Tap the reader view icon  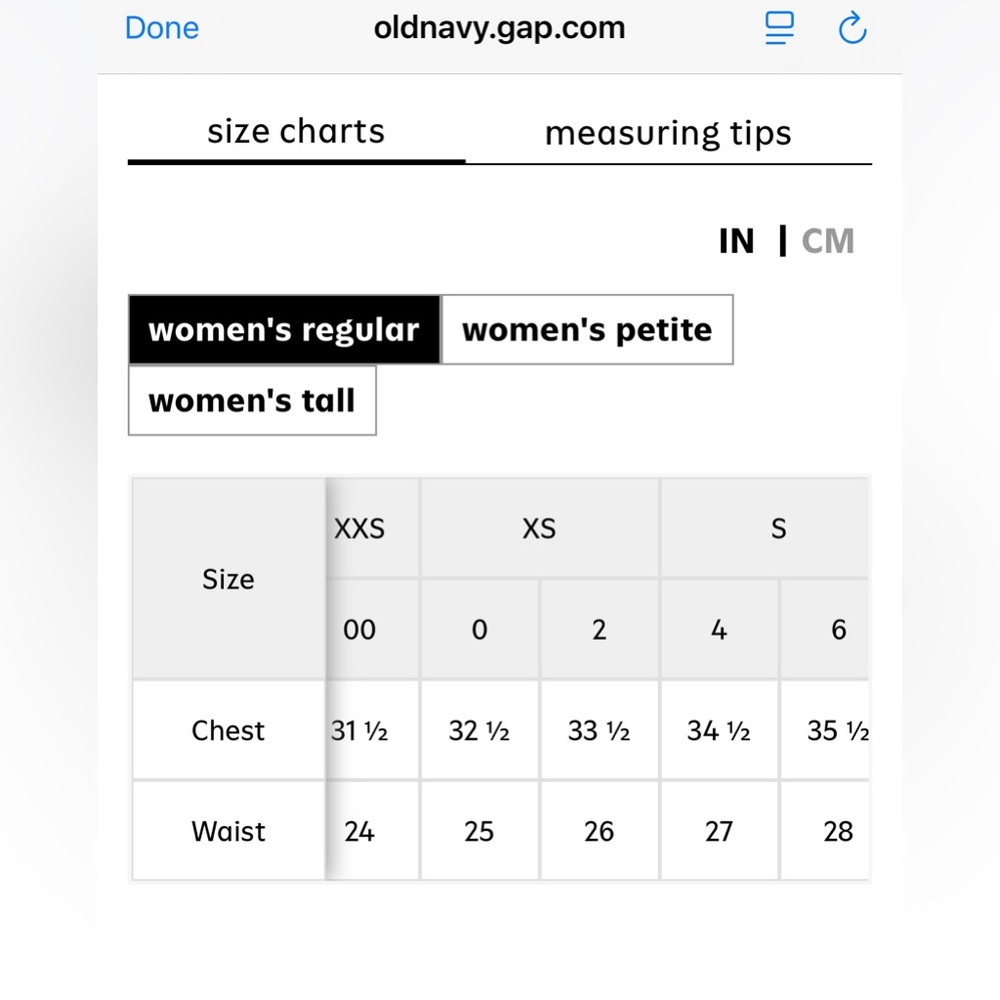779,28
